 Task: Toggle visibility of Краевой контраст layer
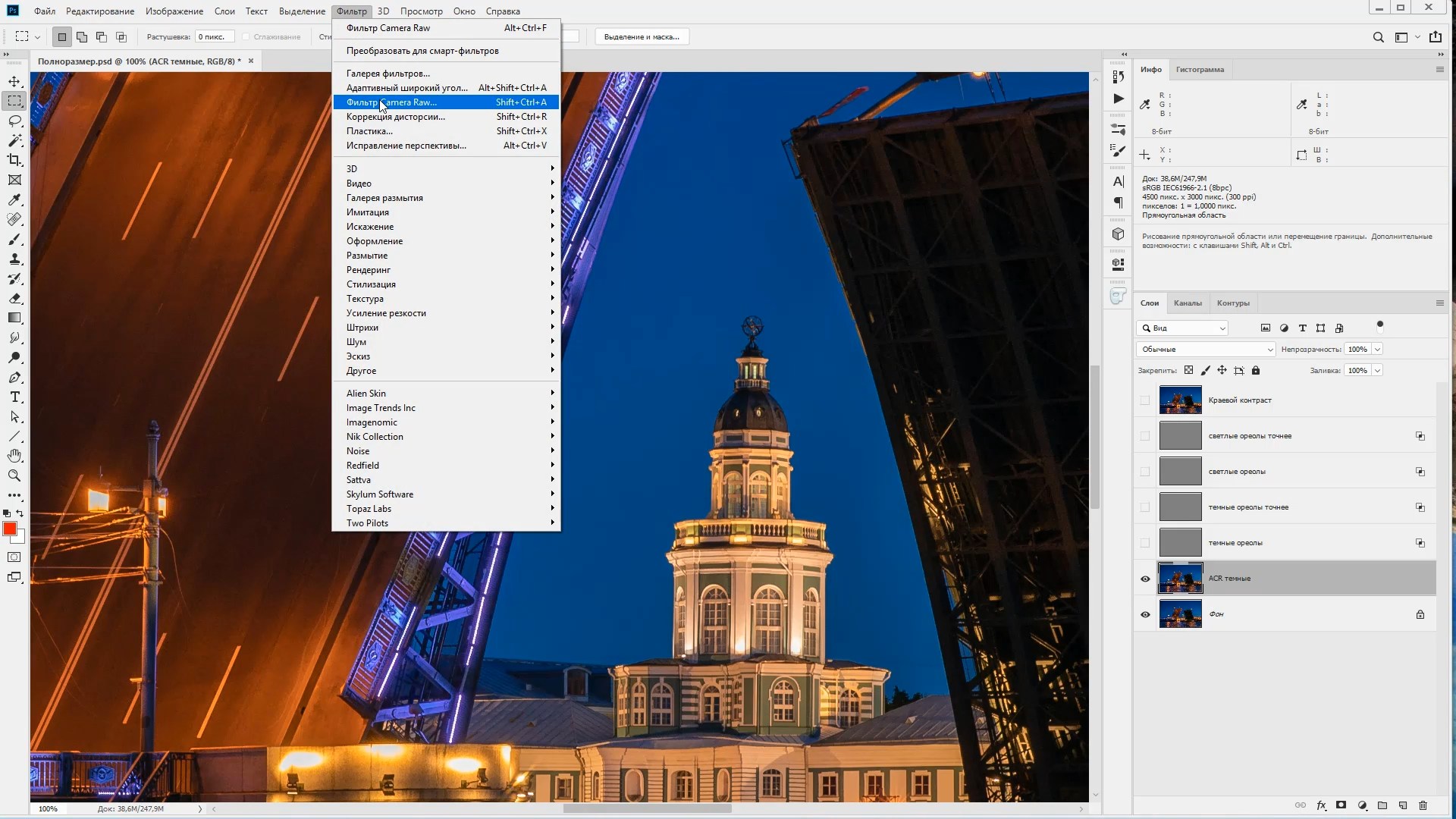click(1146, 400)
